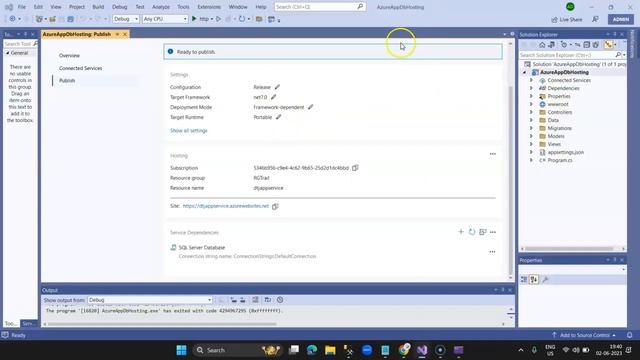This screenshot has width=640, height=360.
Task: Select the wwwroot folder
Action: coord(558,104)
